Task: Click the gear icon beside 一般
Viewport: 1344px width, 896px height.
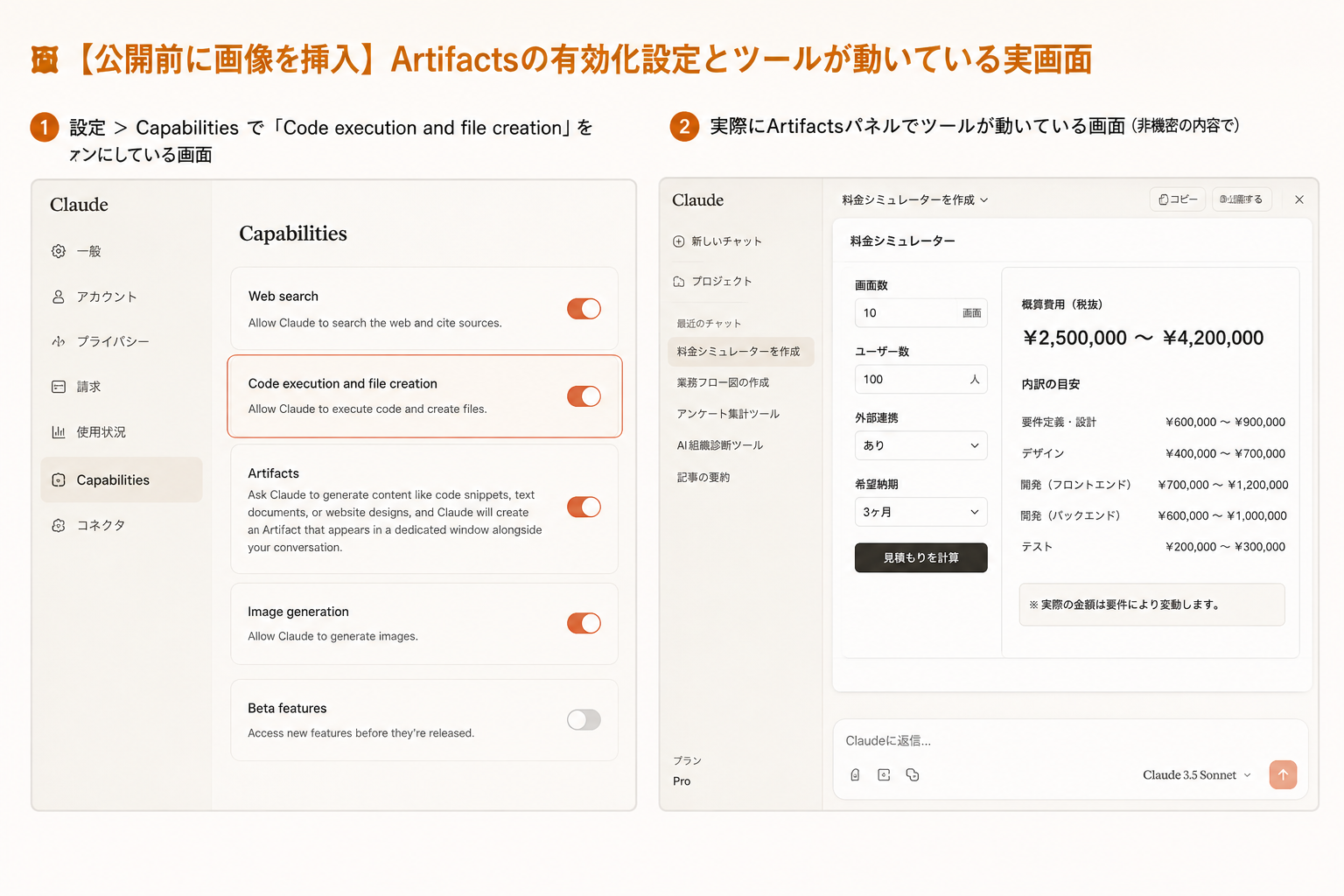Action: [59, 251]
